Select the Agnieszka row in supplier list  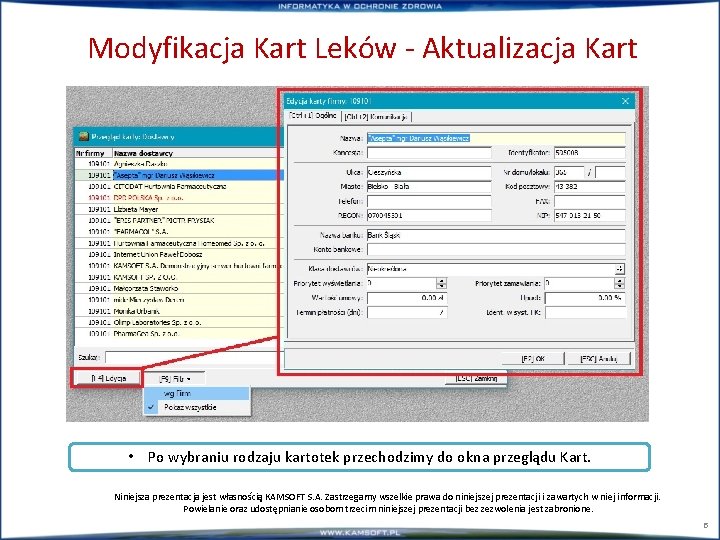pos(179,164)
